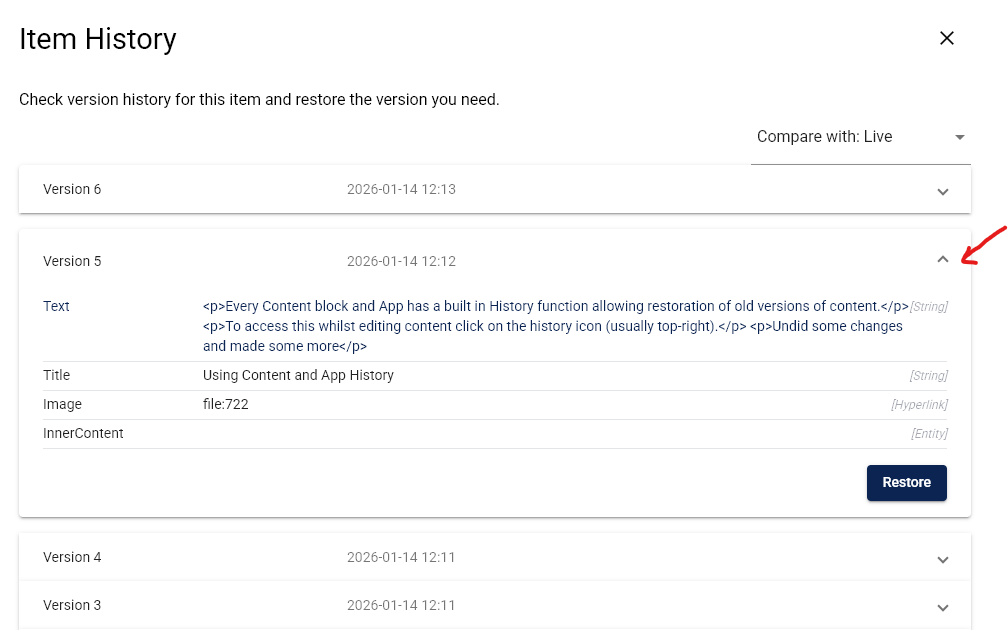Expand Version 6 using its chevron
1008x630 pixels.
pos(942,191)
